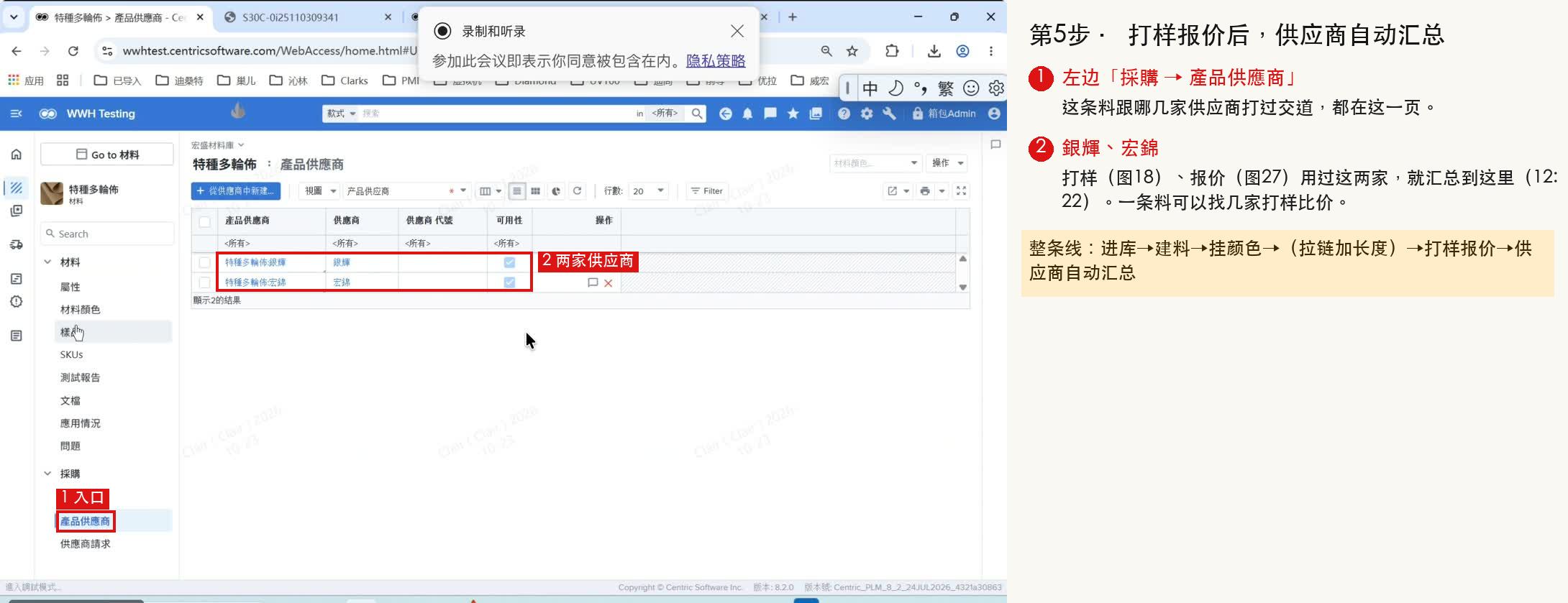Open 屬性 in the sidebar menu
Screen dimensions: 1568x603
pos(70,287)
